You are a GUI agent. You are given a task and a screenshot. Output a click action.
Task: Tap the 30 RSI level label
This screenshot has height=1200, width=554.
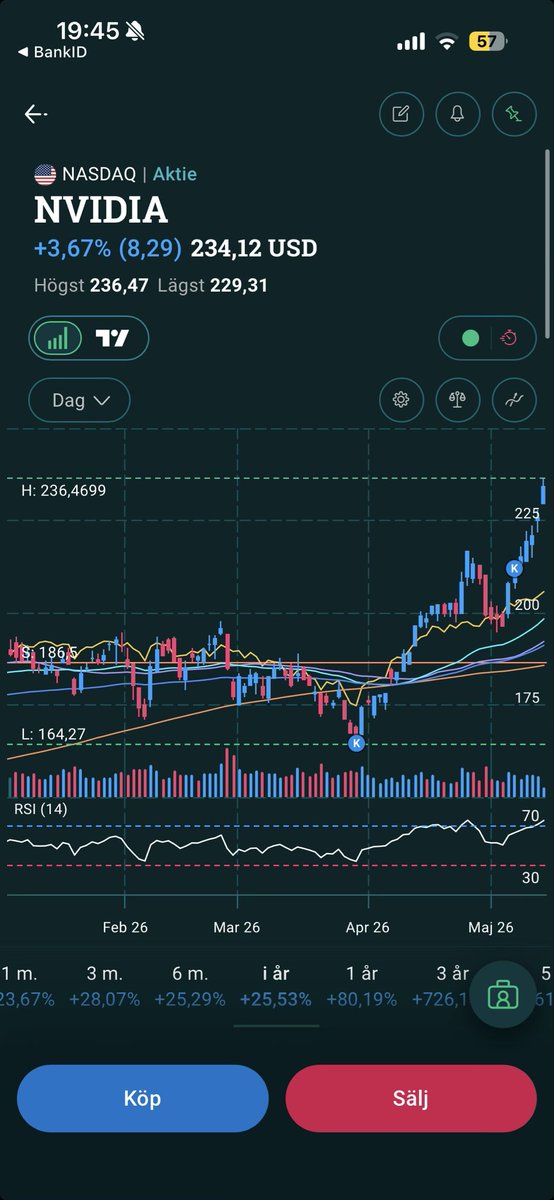(531, 878)
